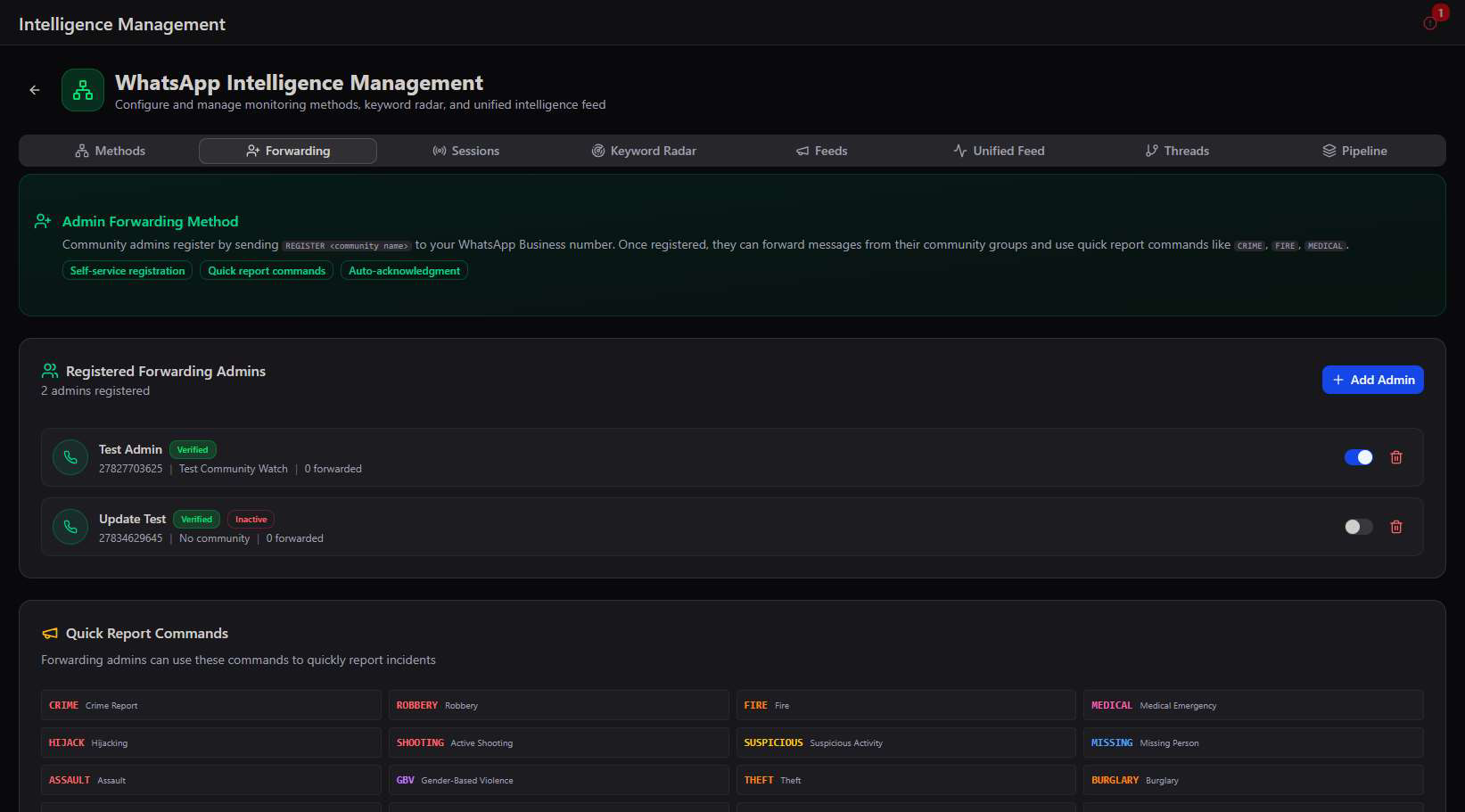Click the '2 admins registered' text

click(95, 390)
